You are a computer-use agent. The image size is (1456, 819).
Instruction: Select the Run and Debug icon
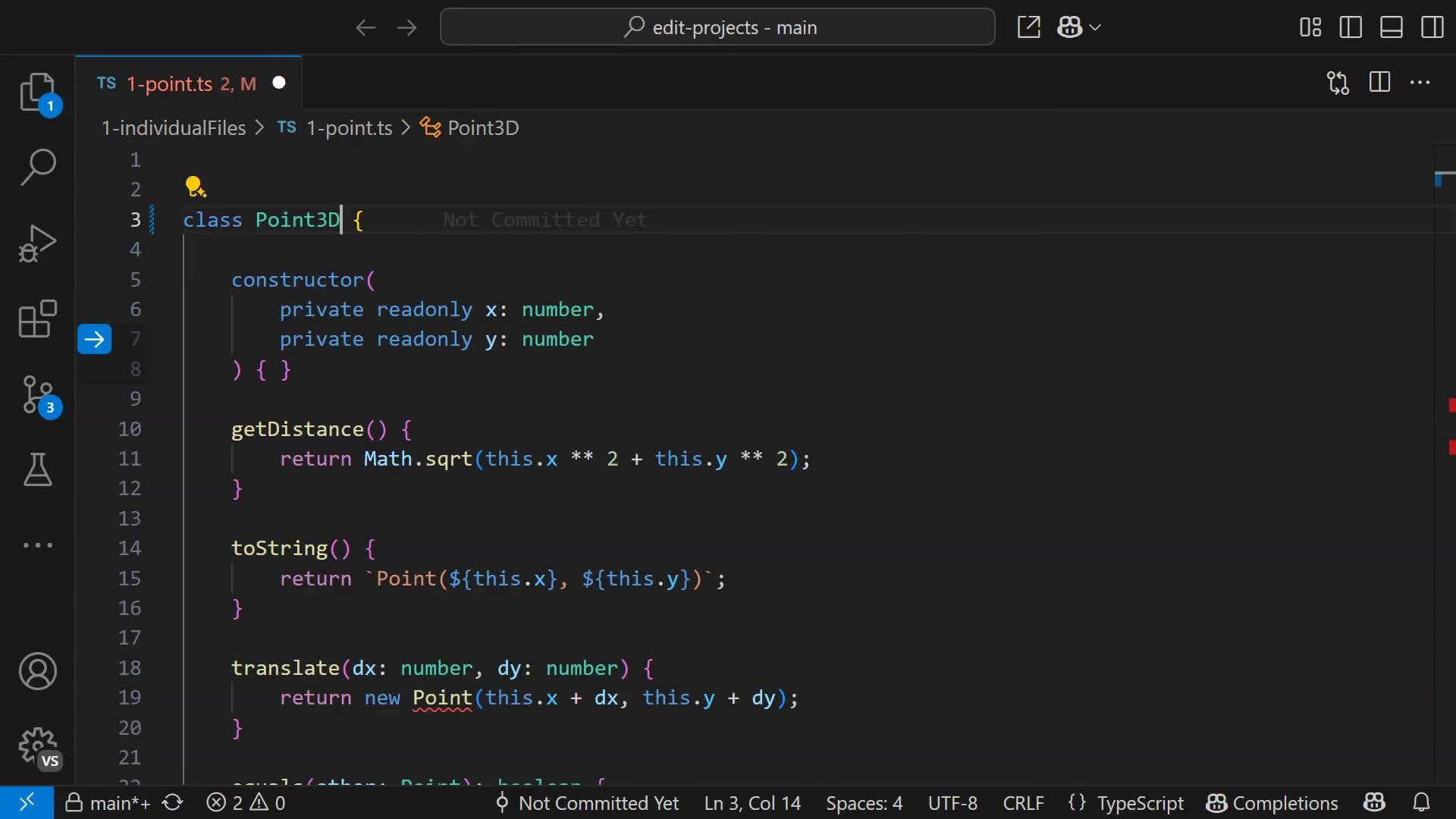(x=37, y=243)
